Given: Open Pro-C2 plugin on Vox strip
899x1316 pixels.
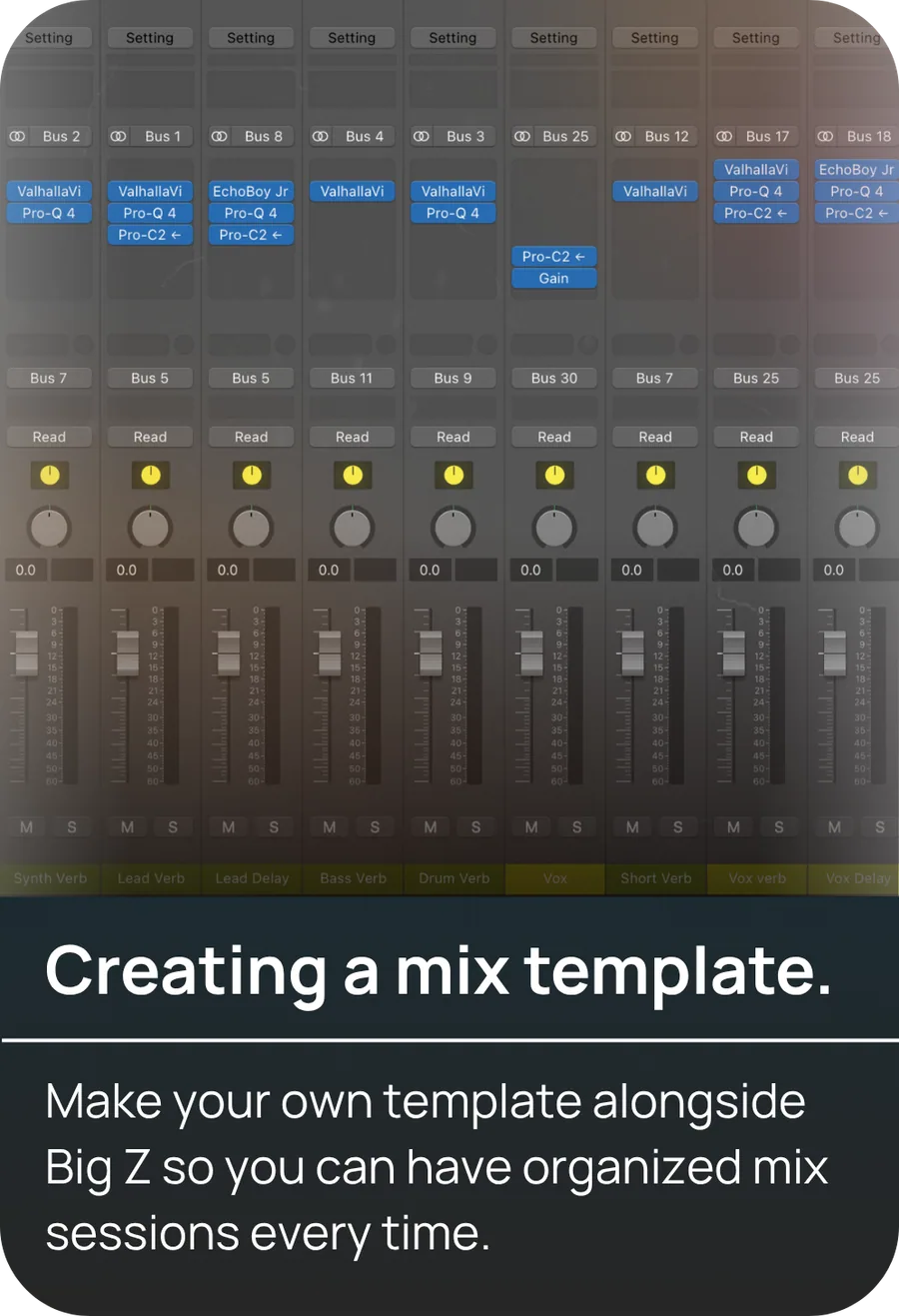Looking at the screenshot, I should (554, 257).
